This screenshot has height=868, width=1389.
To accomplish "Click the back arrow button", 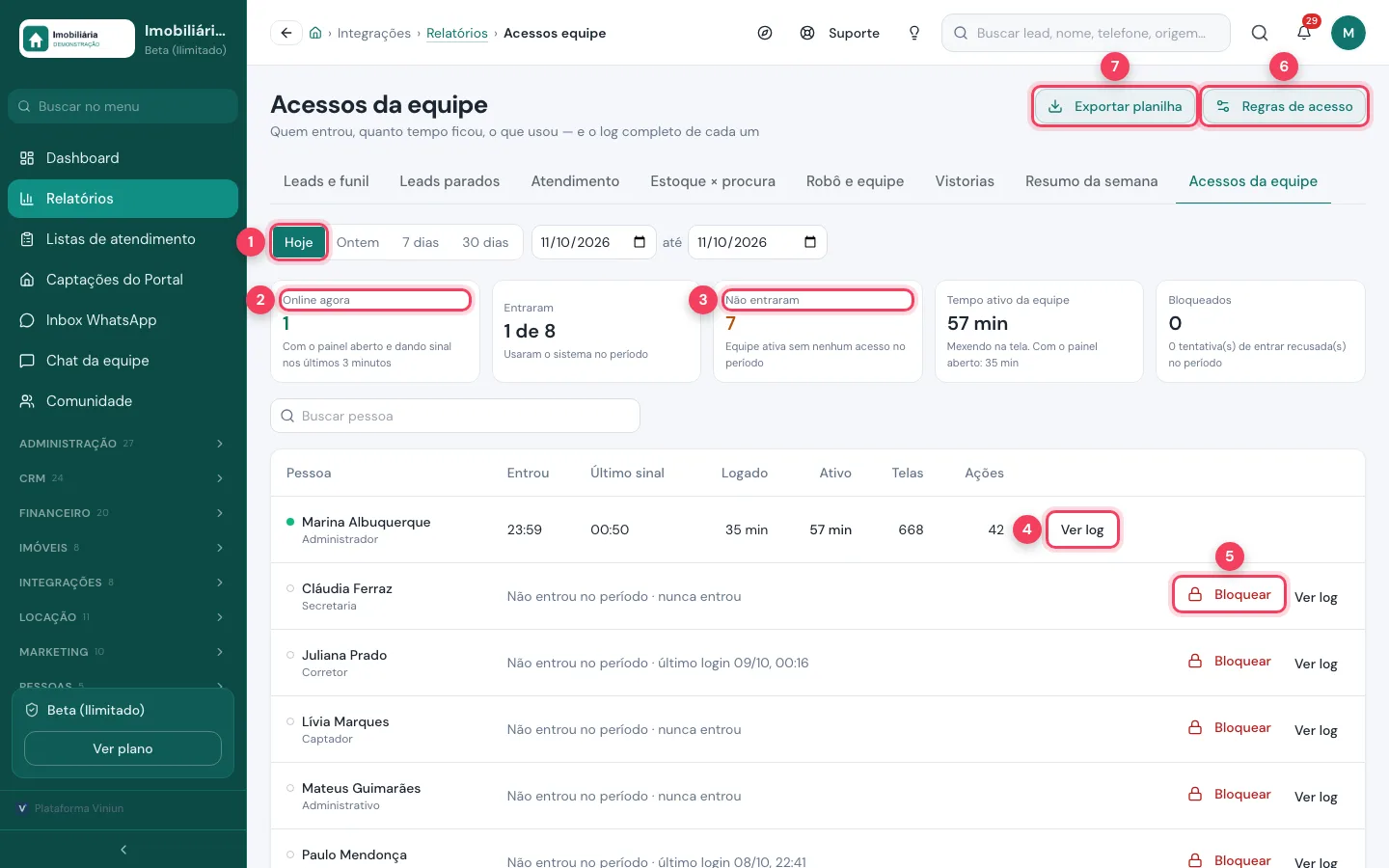I will 286,33.
